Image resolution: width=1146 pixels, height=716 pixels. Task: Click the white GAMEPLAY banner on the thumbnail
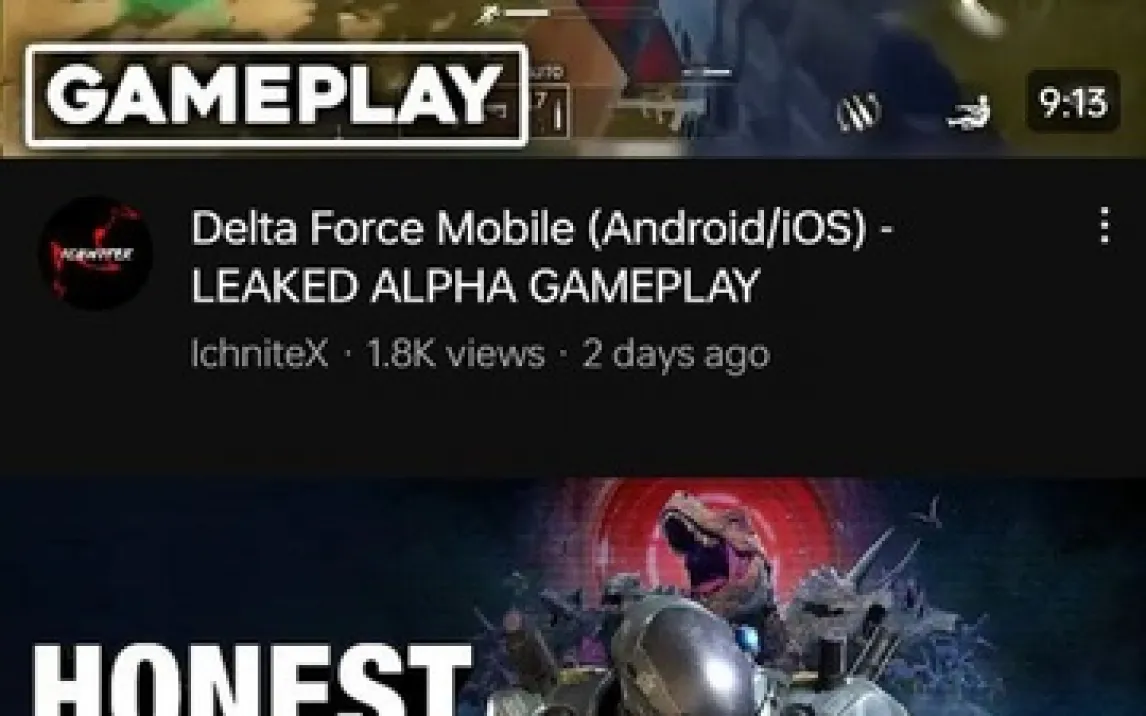point(276,96)
